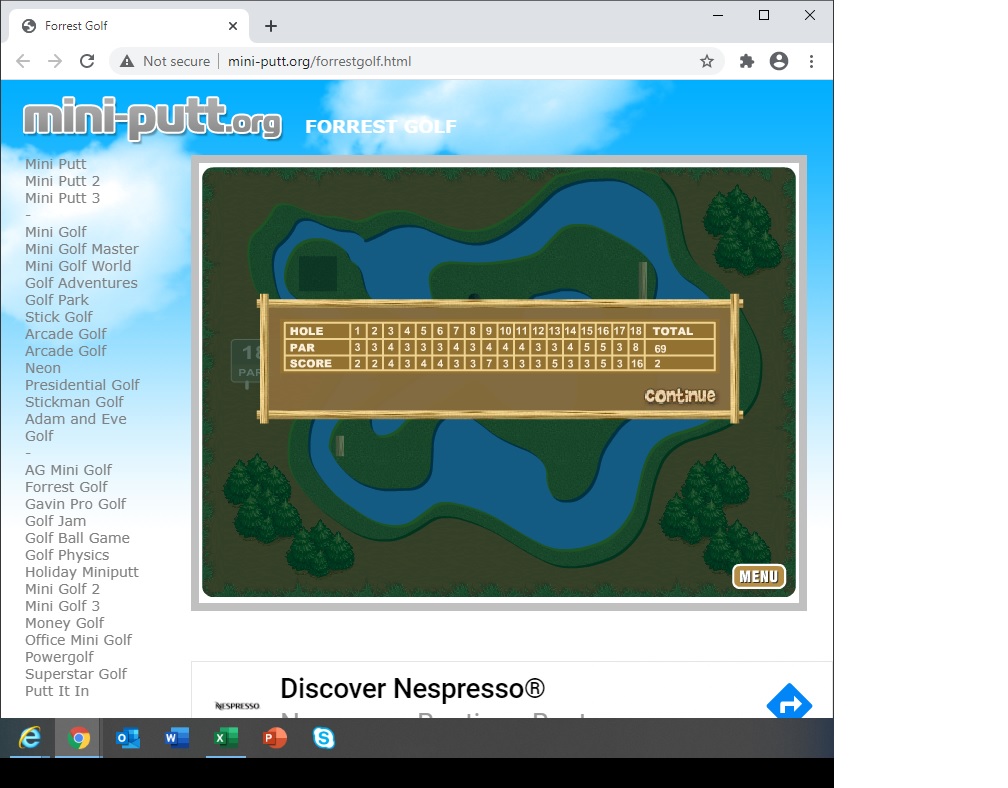1008x788 pixels.
Task: Close the Forrest Golf tab
Action: coord(234,26)
